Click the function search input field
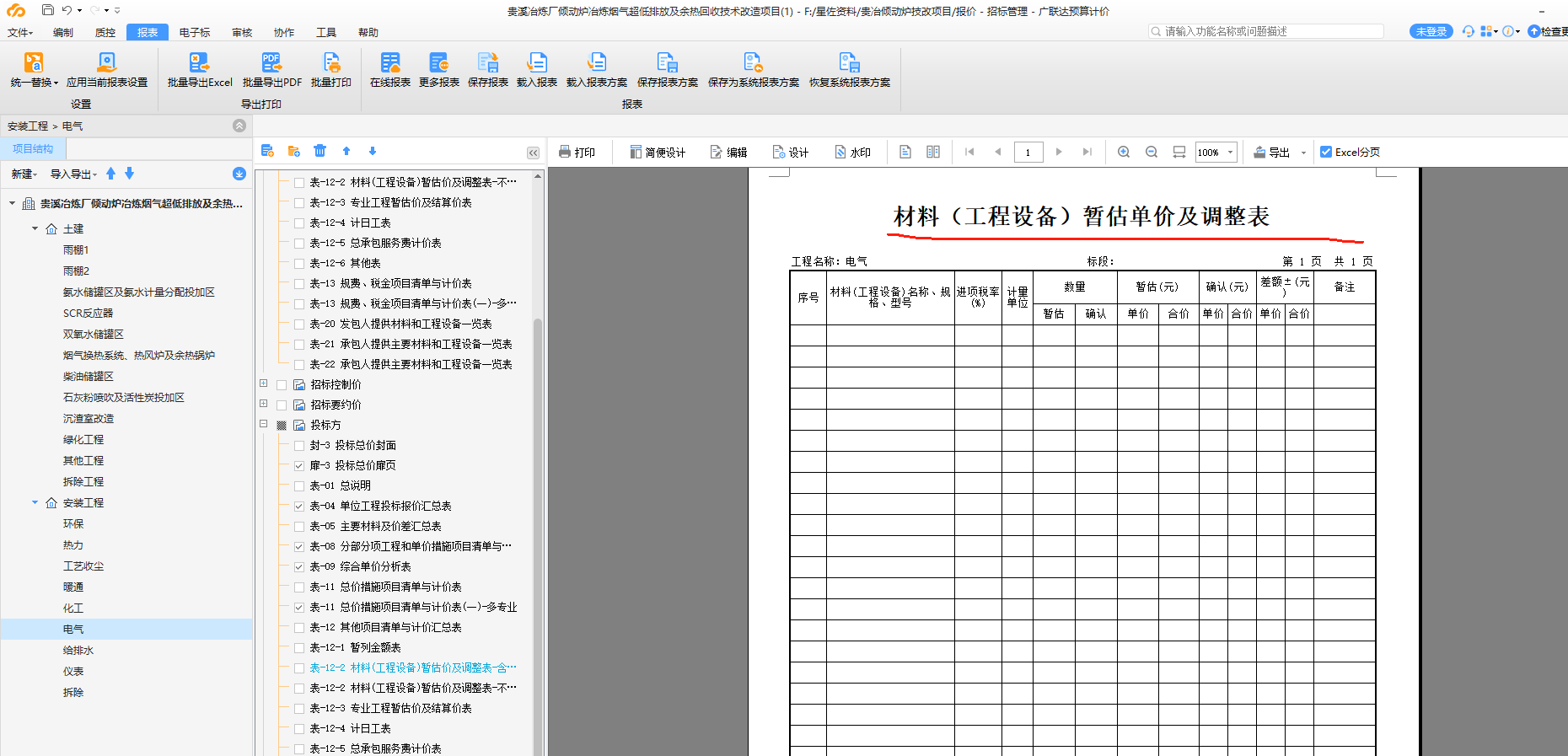 click(1266, 31)
